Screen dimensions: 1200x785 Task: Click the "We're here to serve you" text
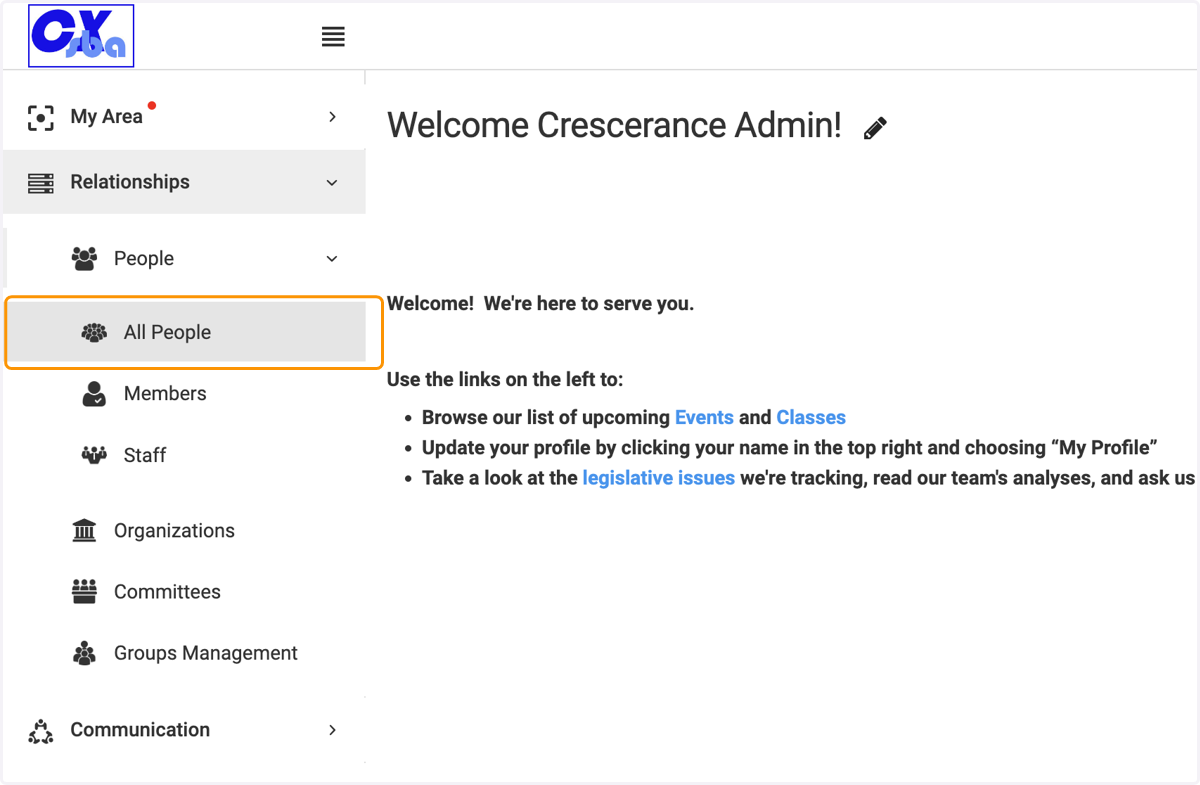589,303
